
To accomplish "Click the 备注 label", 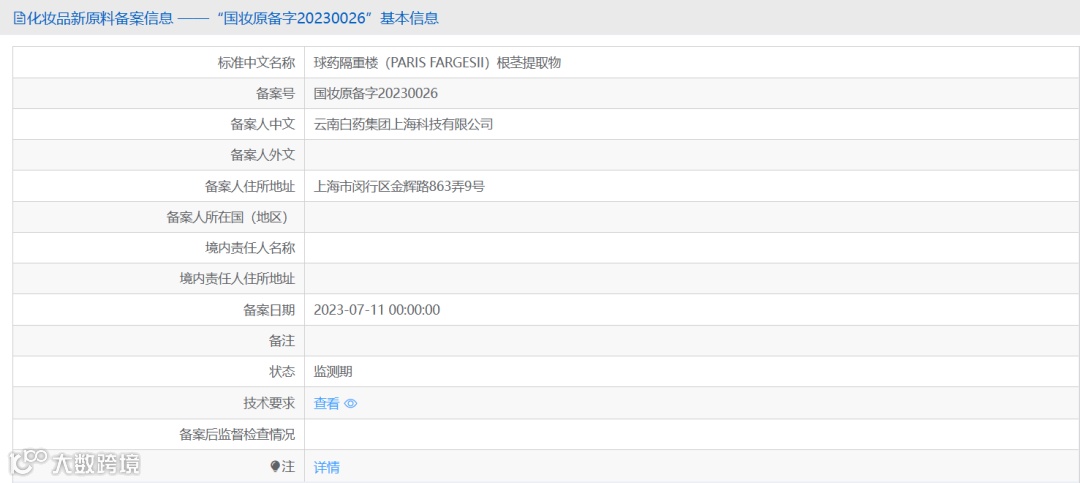I will tap(282, 341).
